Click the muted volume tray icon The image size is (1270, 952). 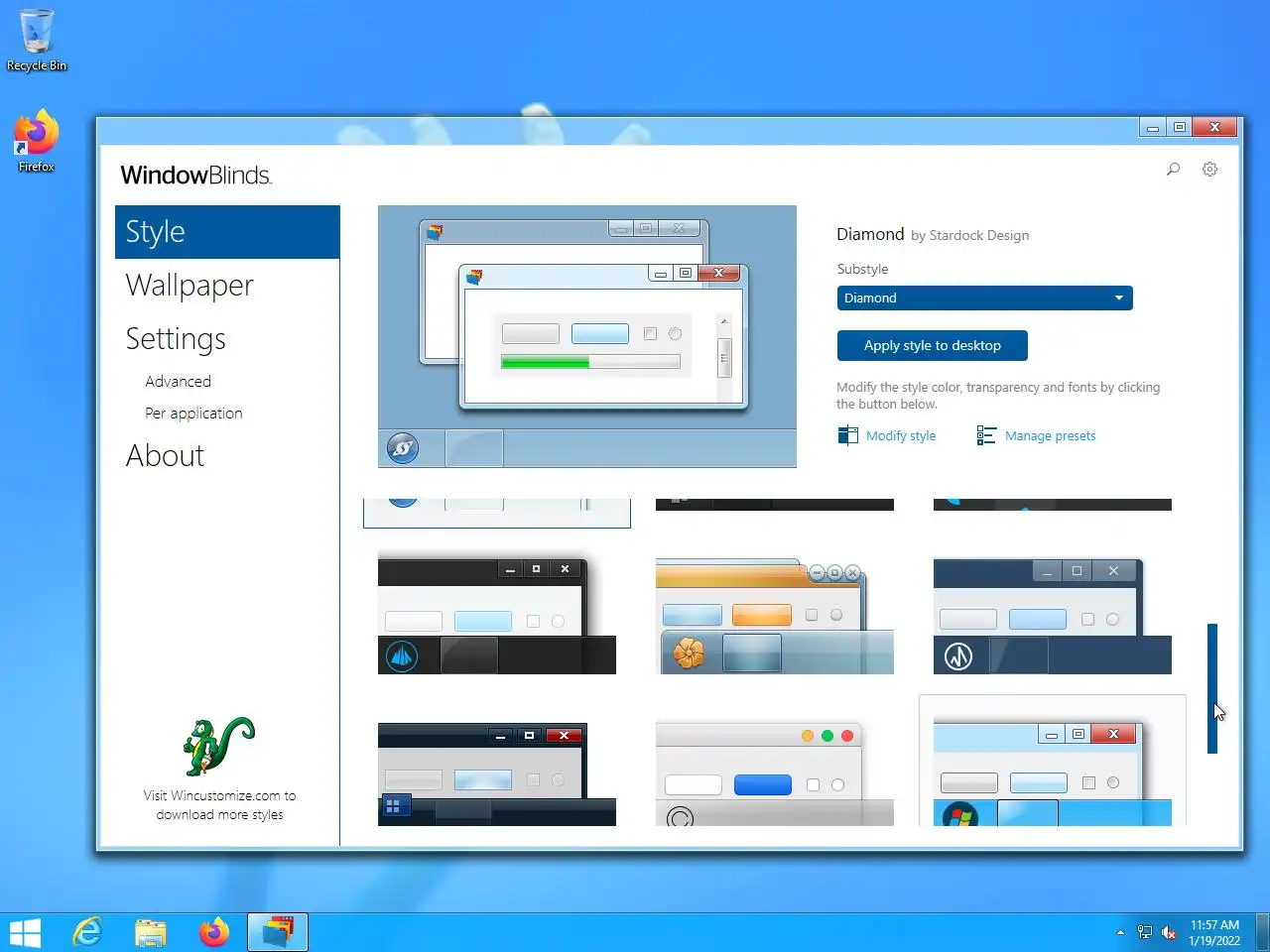point(1169,932)
